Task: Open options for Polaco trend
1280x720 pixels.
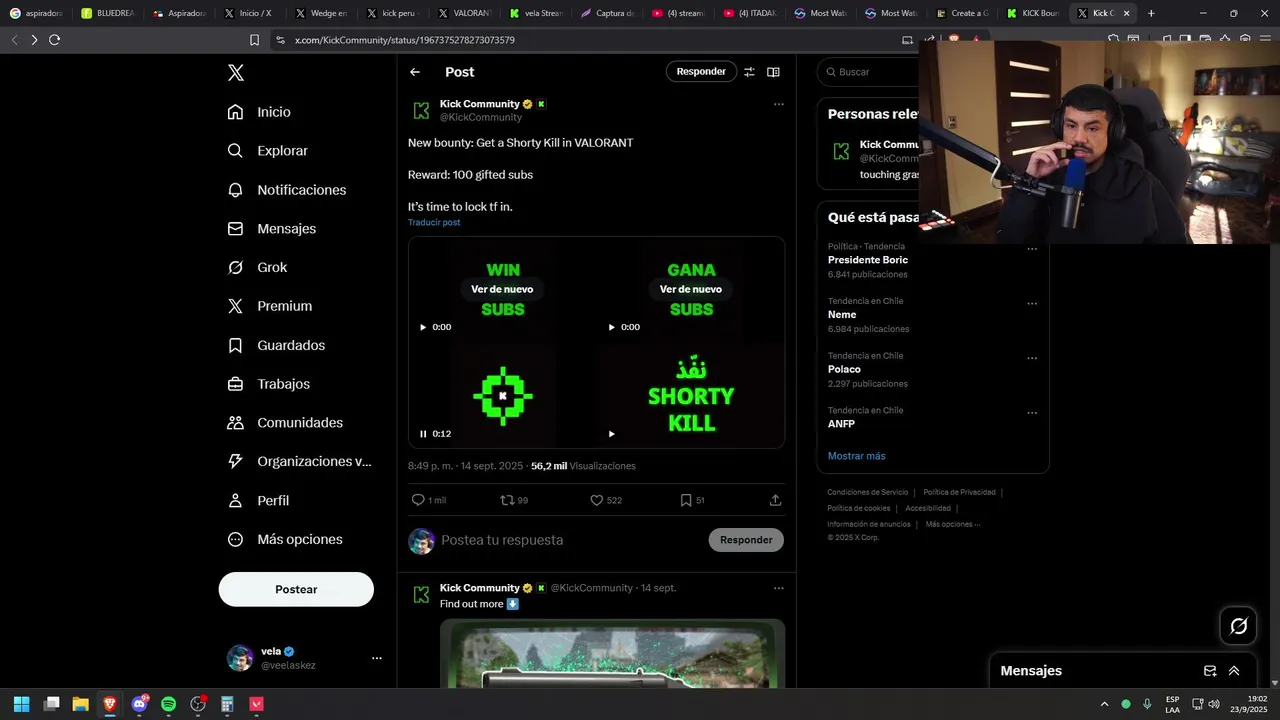Action: point(1032,358)
